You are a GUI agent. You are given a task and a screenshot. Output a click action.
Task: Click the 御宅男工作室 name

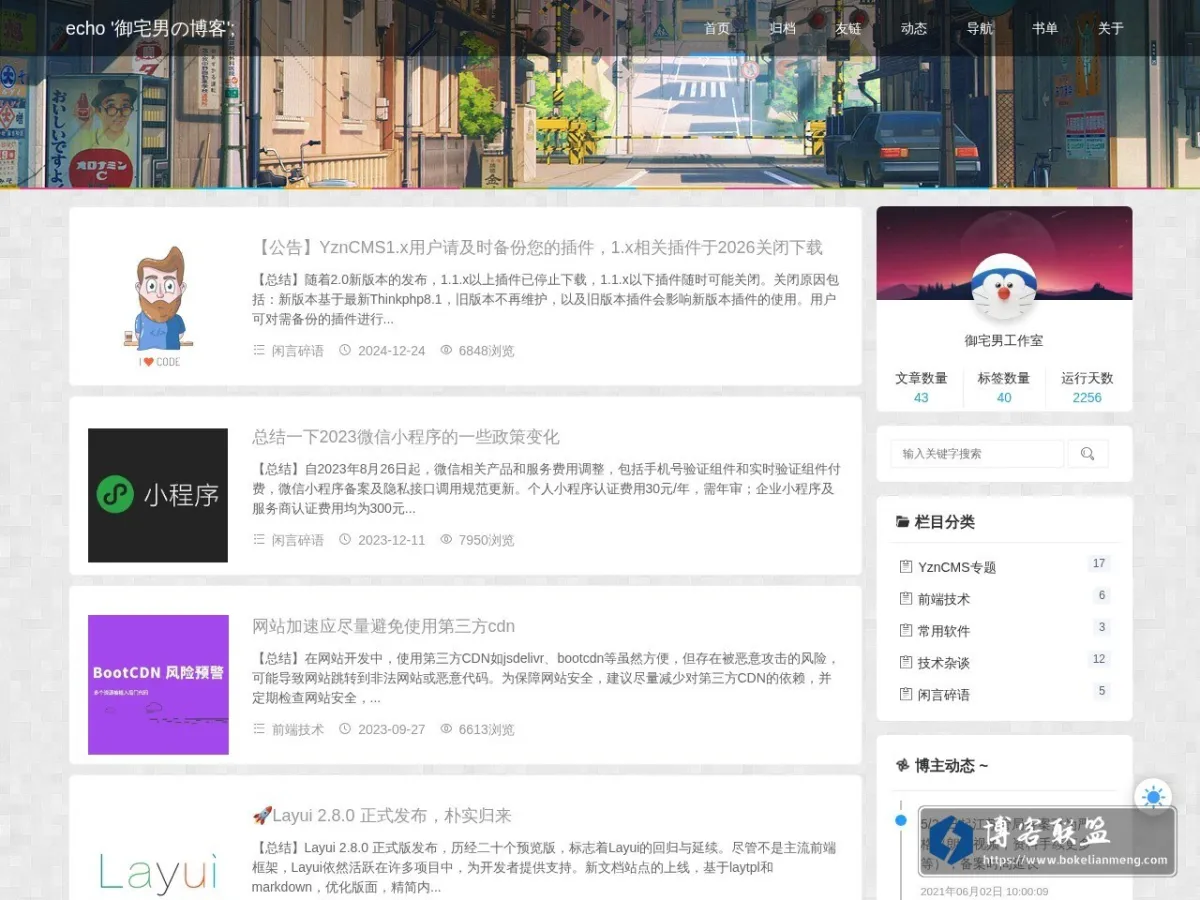pyautogui.click(x=1004, y=340)
